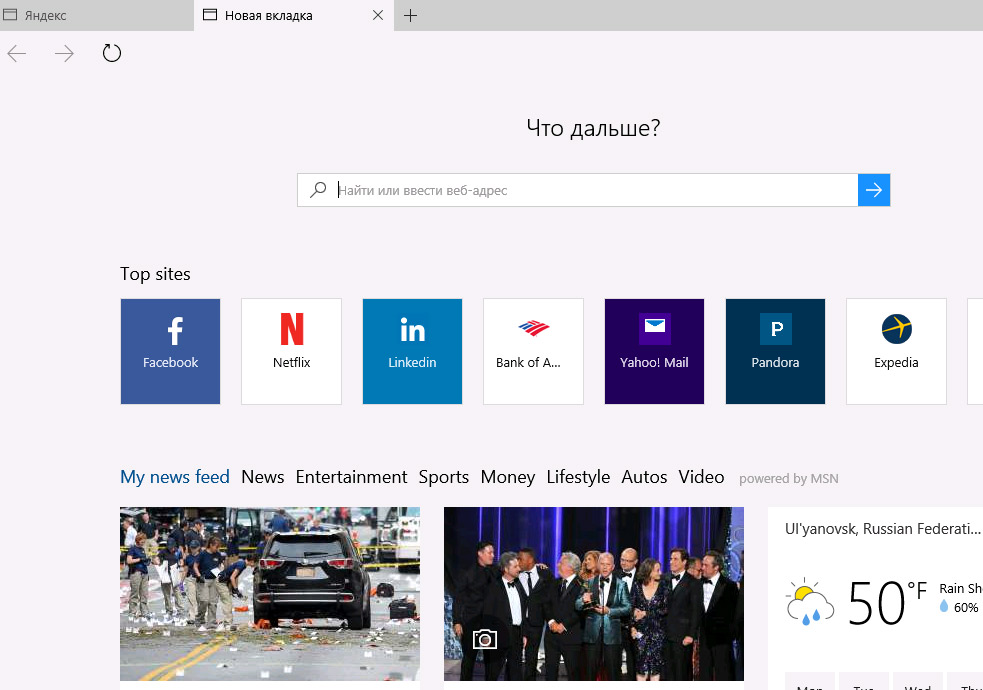Switch to the Autos category
The height and width of the screenshot is (690, 983).
click(644, 478)
